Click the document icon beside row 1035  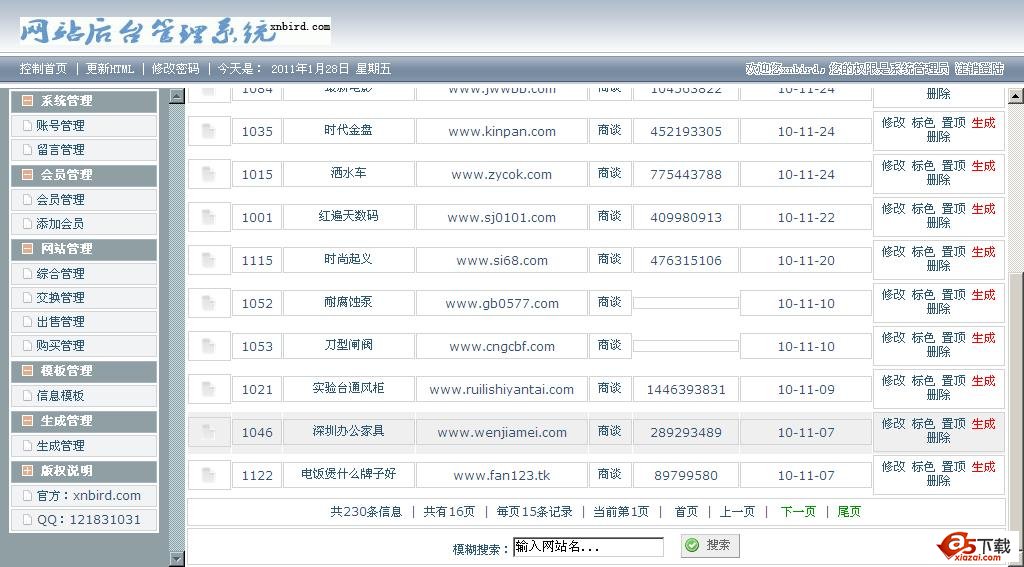208,131
